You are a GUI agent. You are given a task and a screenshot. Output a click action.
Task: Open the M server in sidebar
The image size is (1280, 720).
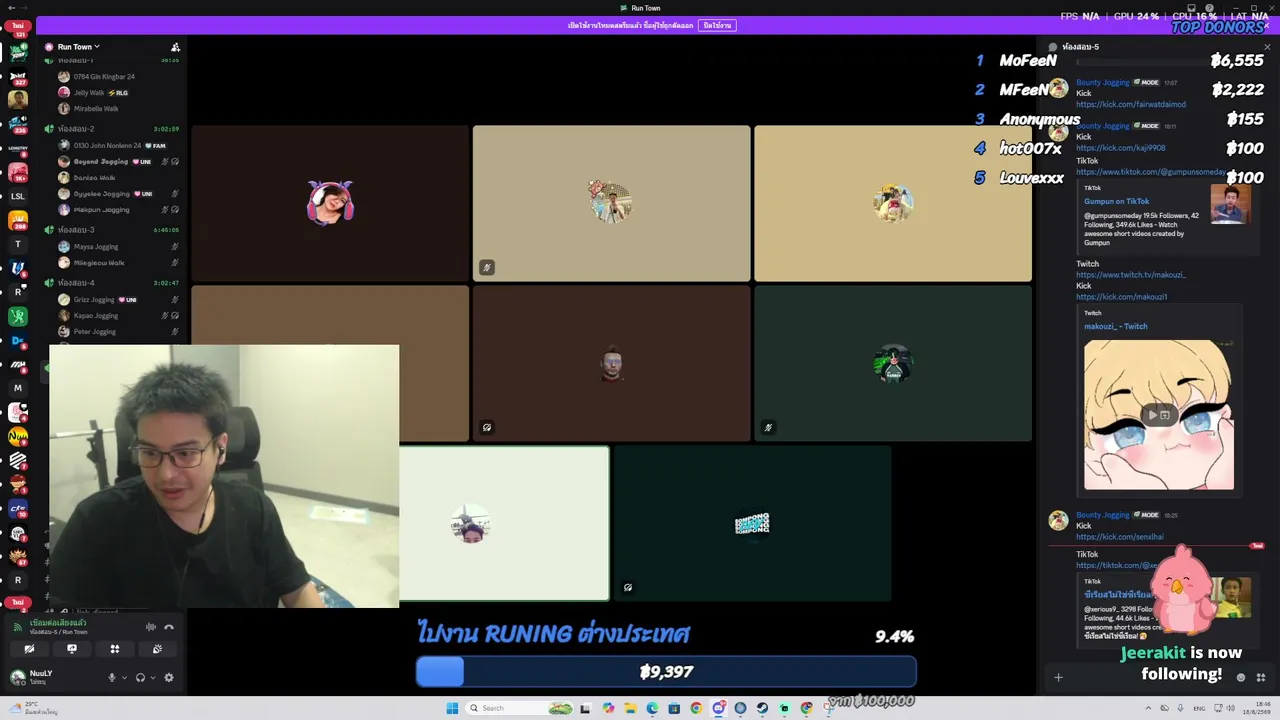click(x=18, y=388)
